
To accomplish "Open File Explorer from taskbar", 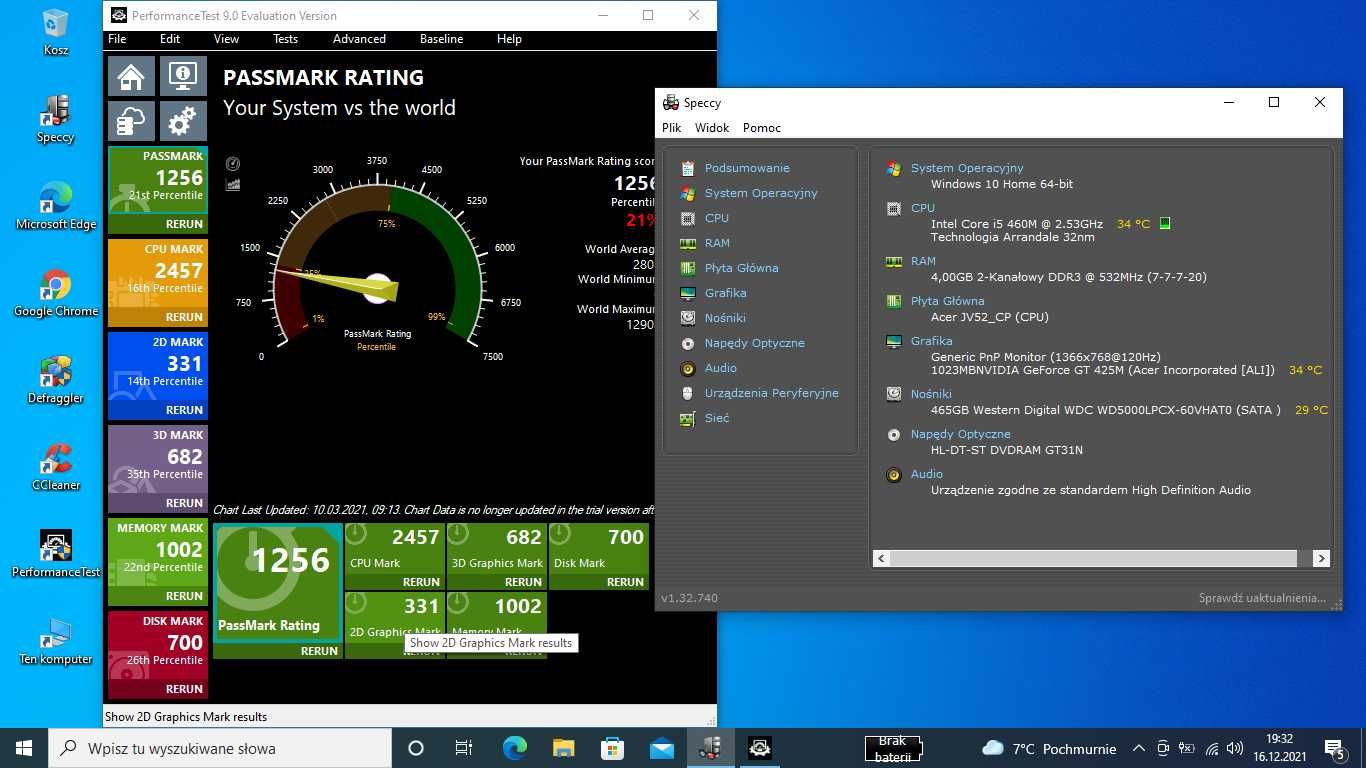I will (563, 748).
